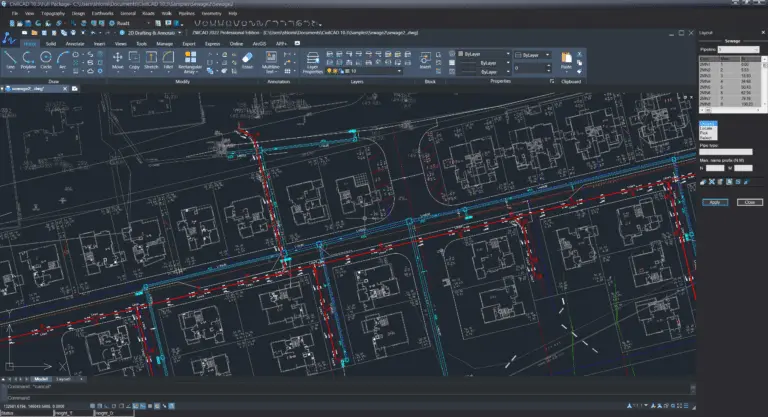Click the M input field under Max. name prefix

743,168
